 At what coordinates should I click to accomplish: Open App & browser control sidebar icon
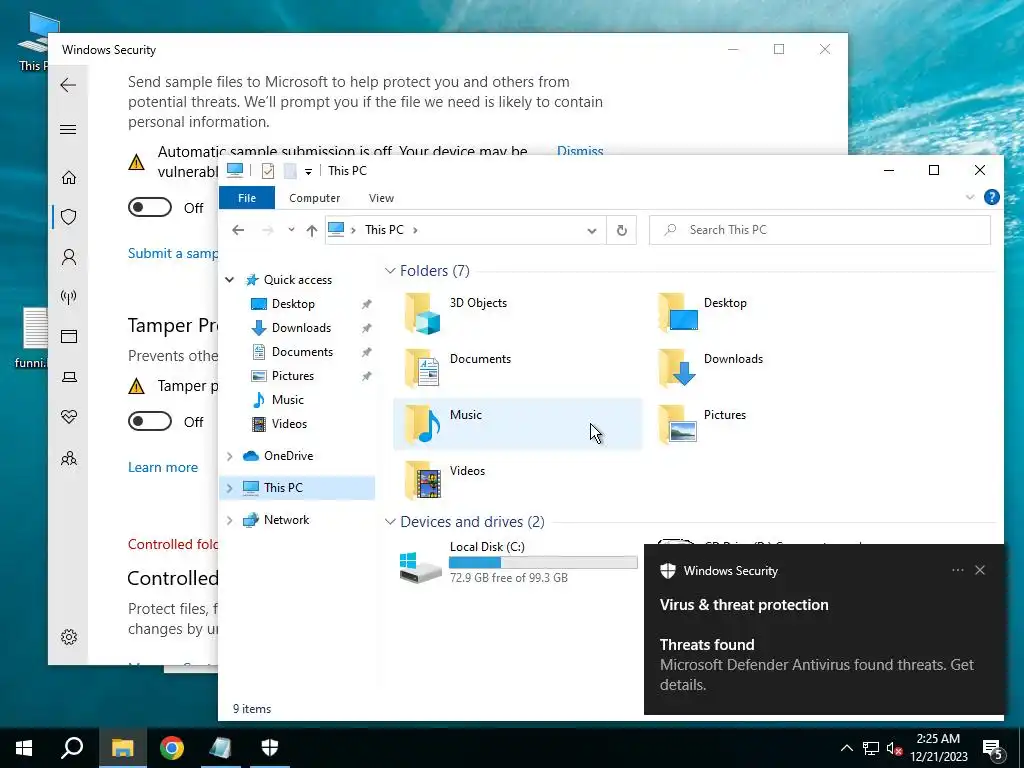point(69,336)
